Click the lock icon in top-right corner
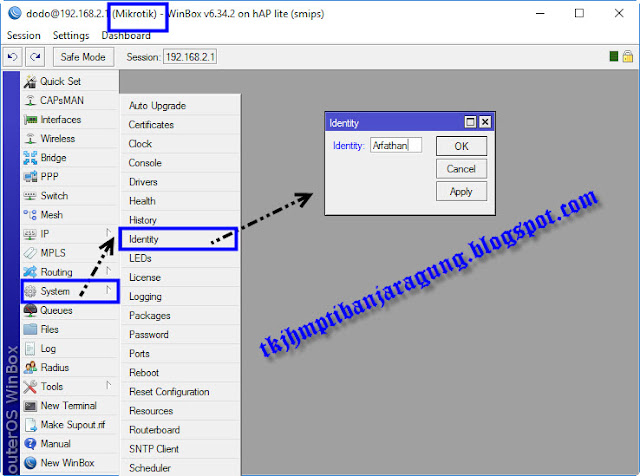640x476 pixels. click(628, 56)
